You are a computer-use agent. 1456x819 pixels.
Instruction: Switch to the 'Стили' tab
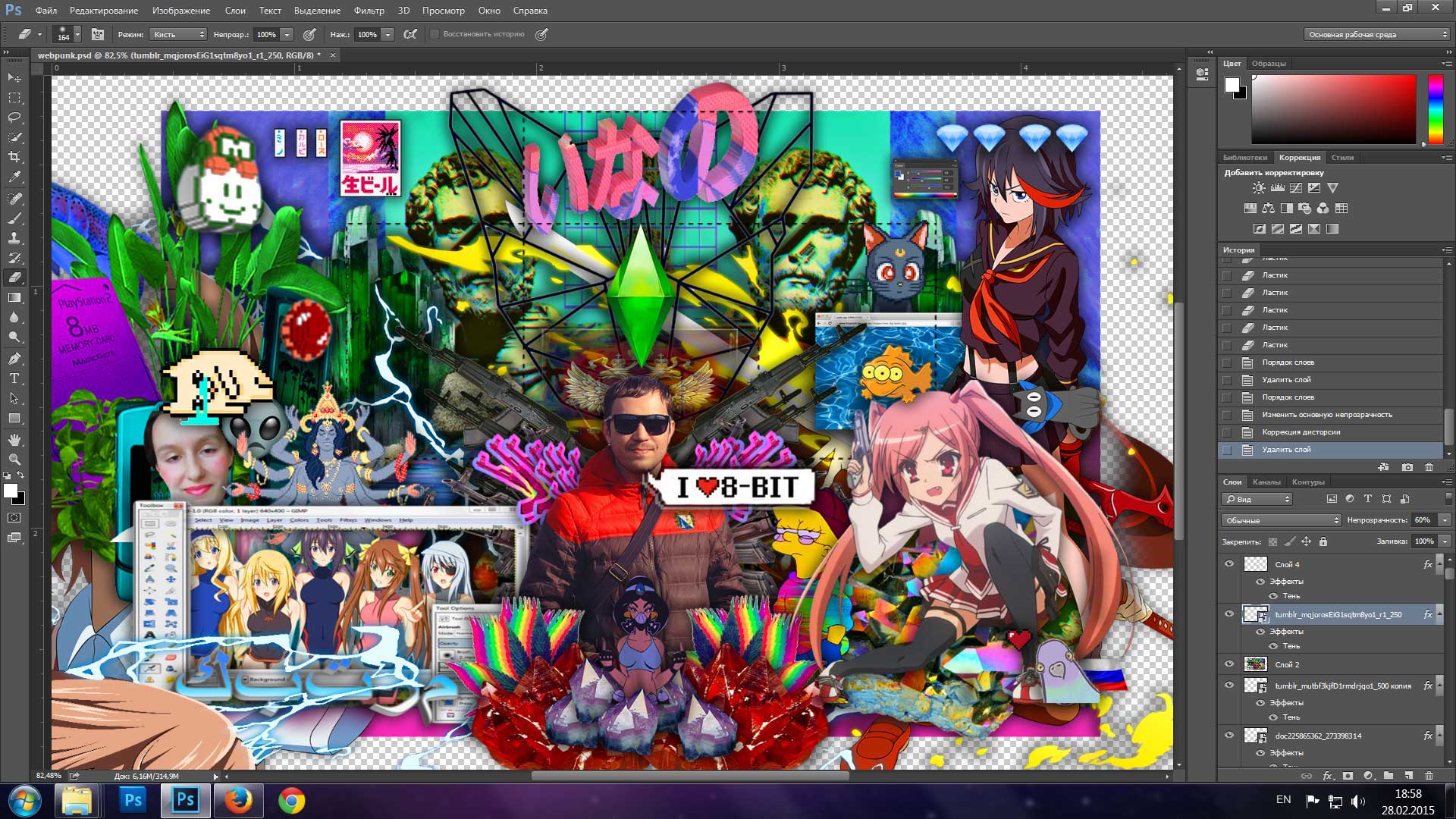pyautogui.click(x=1342, y=158)
